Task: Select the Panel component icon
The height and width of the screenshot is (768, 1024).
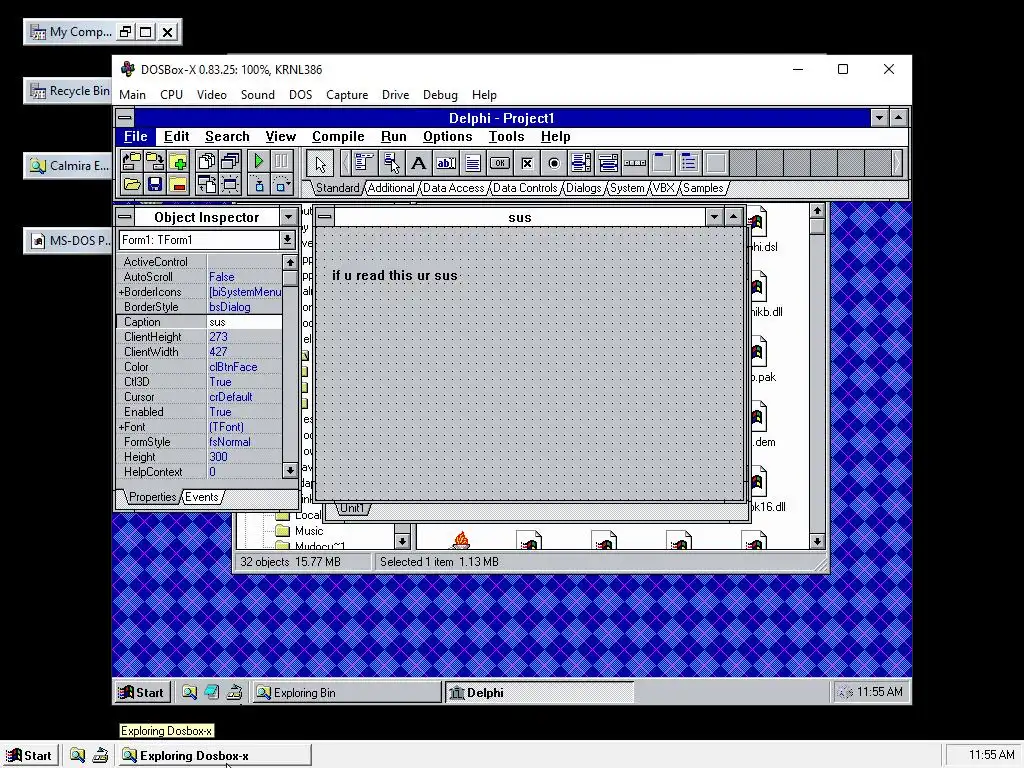Action: point(716,163)
